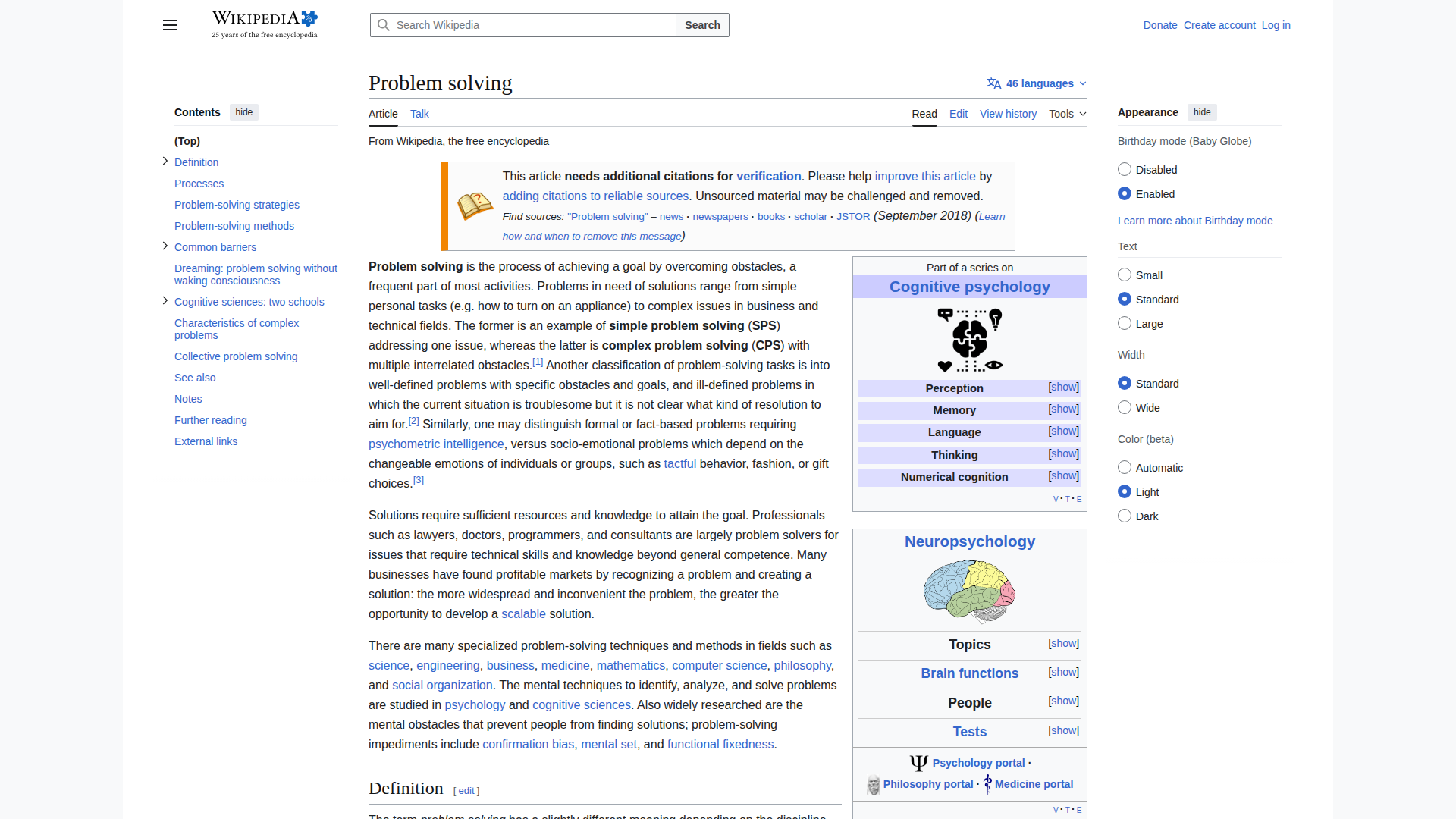Open the Tools dropdown menu
This screenshot has height=819, width=1456.
click(1067, 114)
